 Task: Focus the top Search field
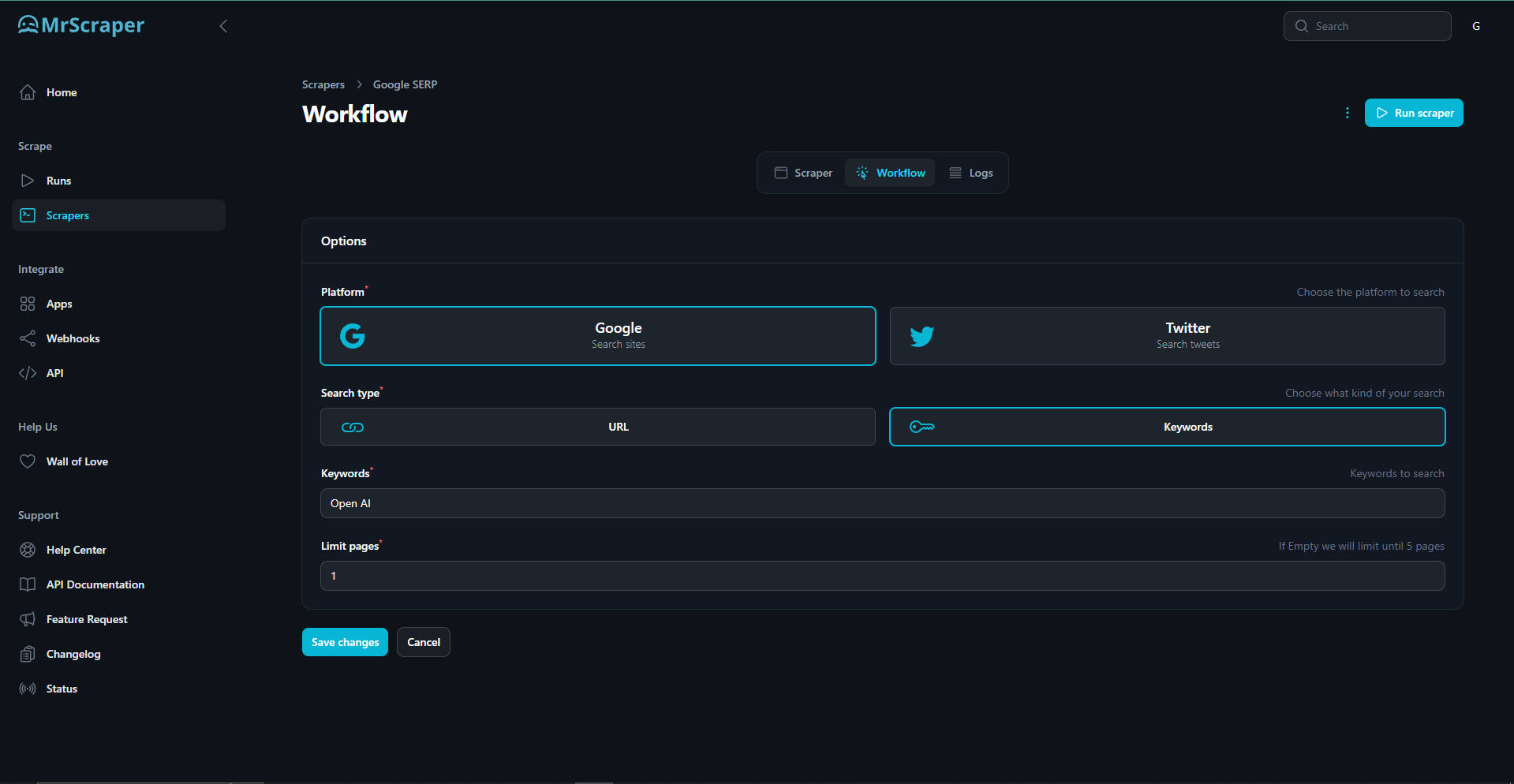1367,26
